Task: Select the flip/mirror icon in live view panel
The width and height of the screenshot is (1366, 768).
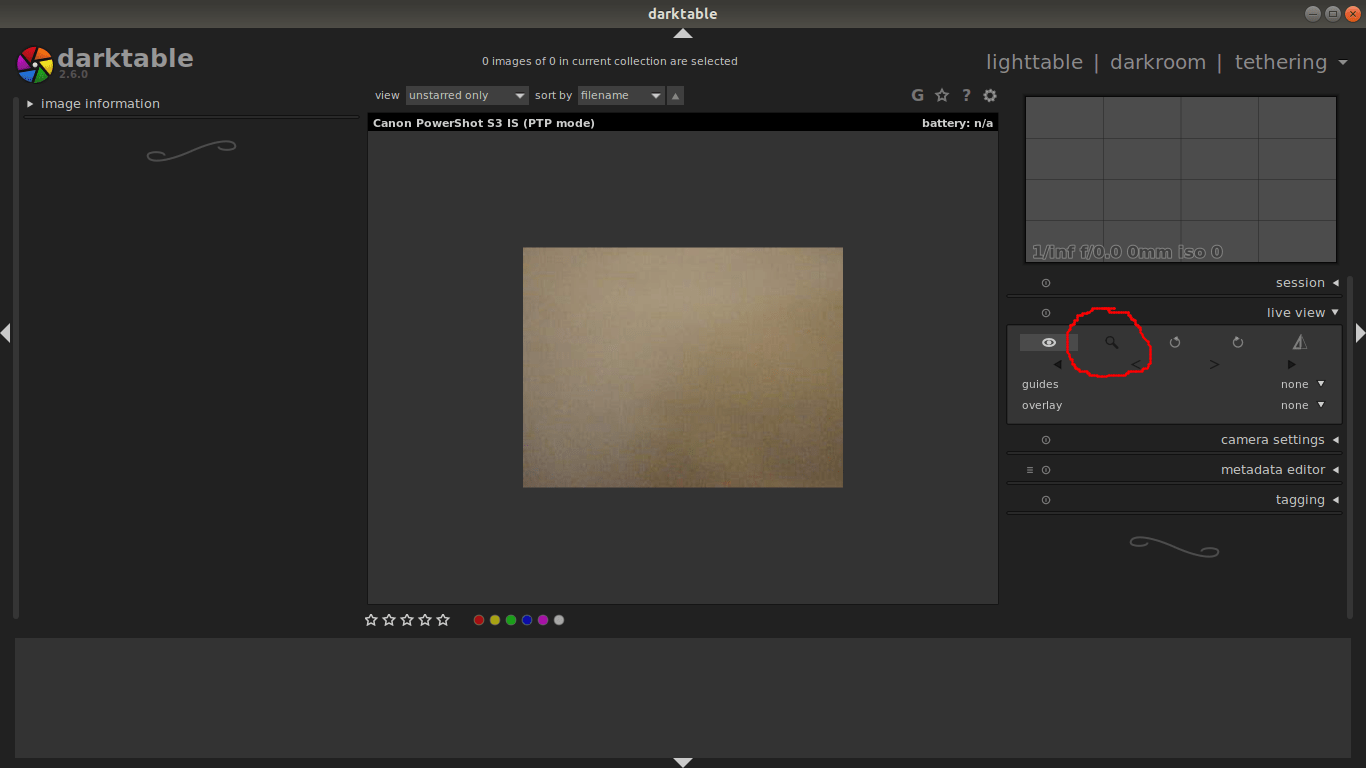Action: point(1299,342)
